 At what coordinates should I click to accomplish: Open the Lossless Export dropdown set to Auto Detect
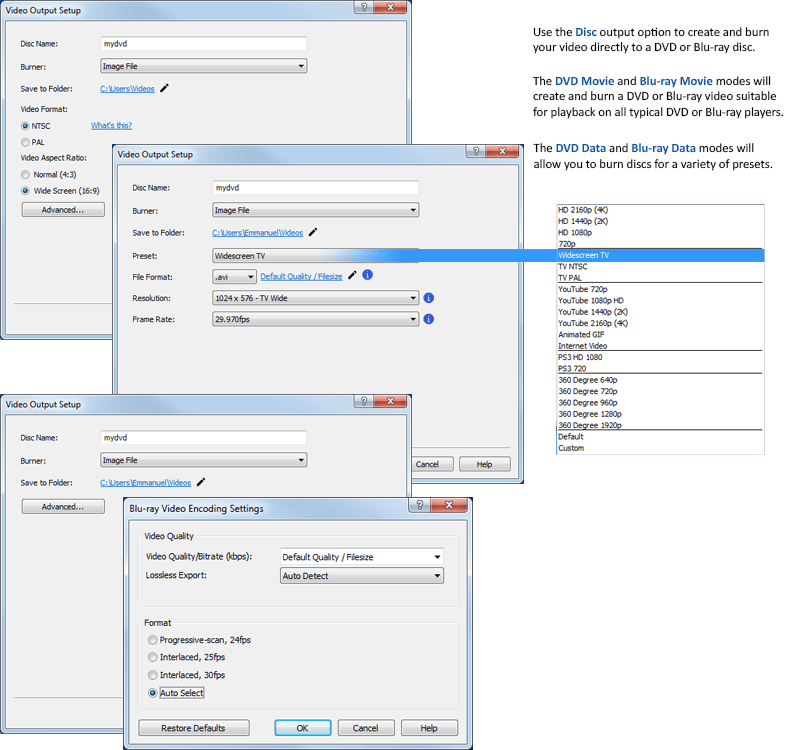point(363,575)
